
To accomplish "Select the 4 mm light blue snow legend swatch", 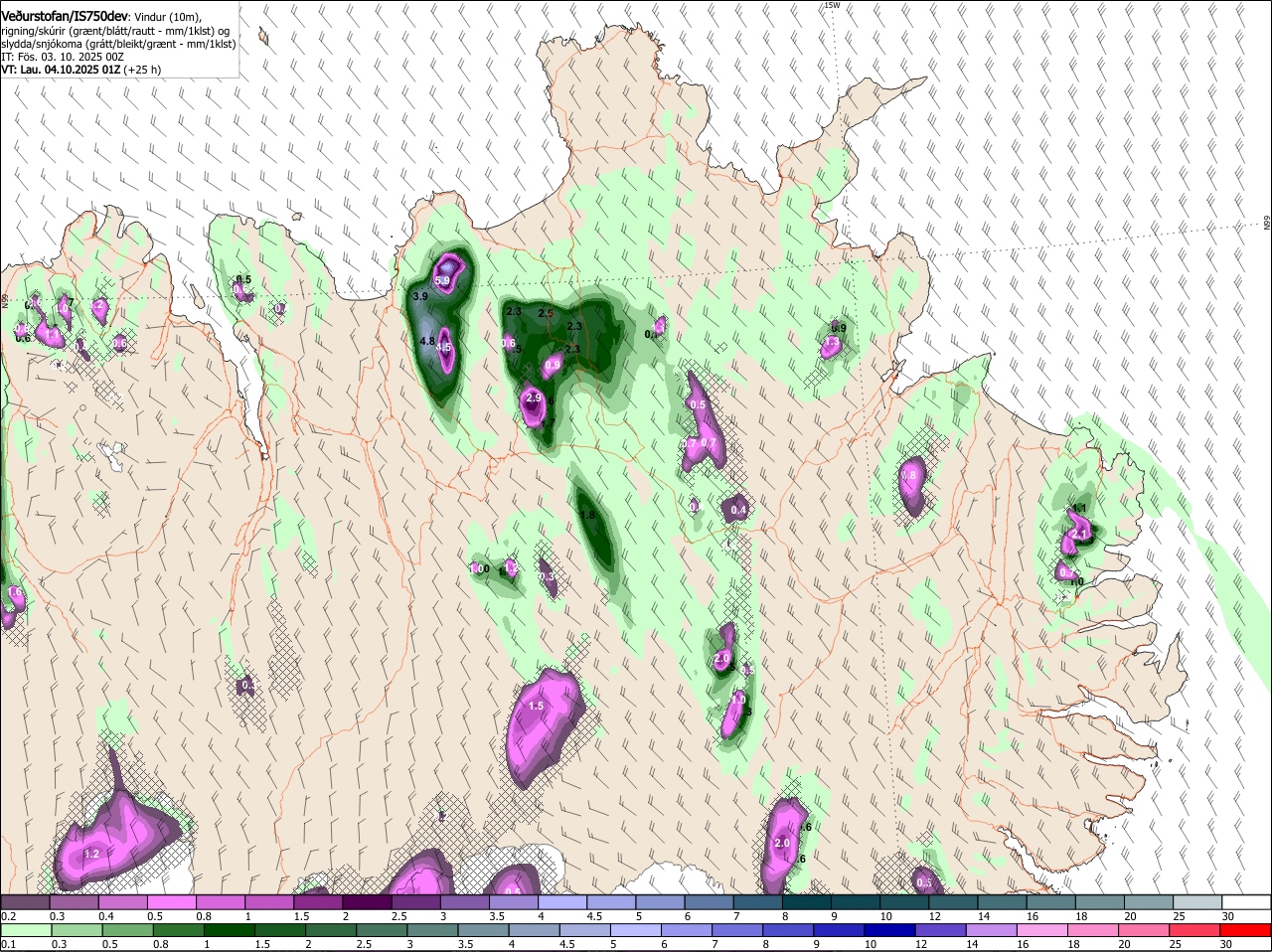I will pos(561,902).
